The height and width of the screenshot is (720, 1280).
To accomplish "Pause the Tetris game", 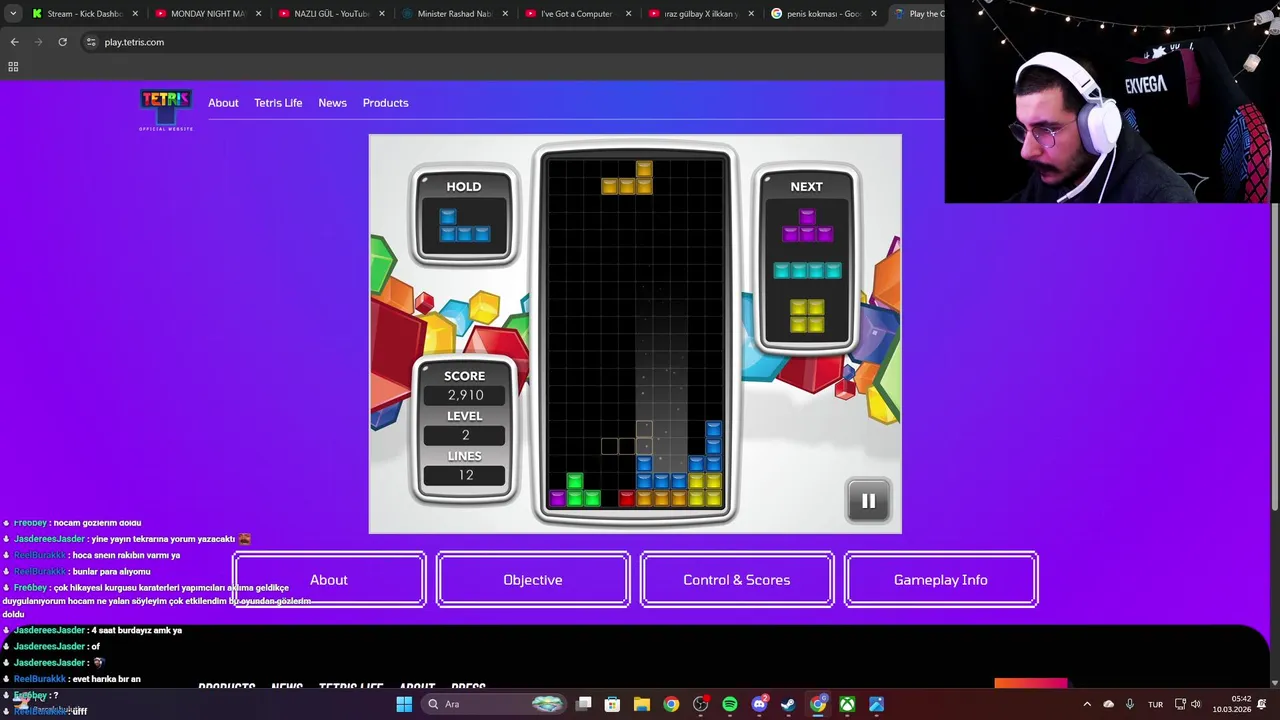I will (868, 501).
